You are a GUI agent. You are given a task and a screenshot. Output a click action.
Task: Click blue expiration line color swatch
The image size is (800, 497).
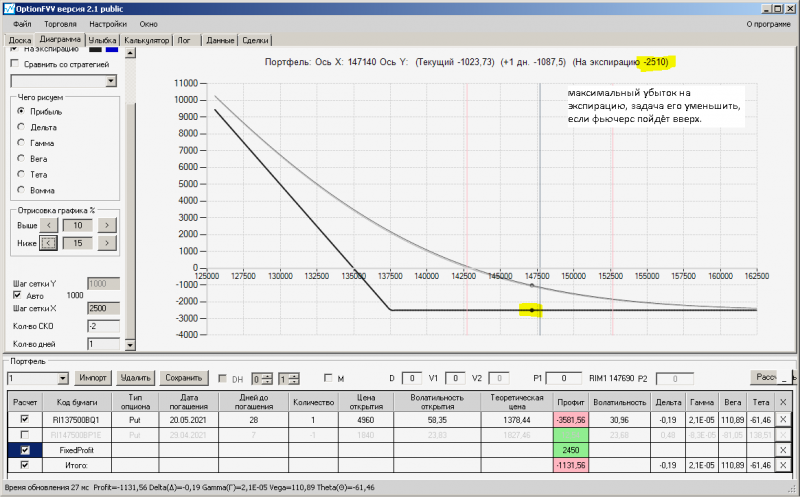112,49
